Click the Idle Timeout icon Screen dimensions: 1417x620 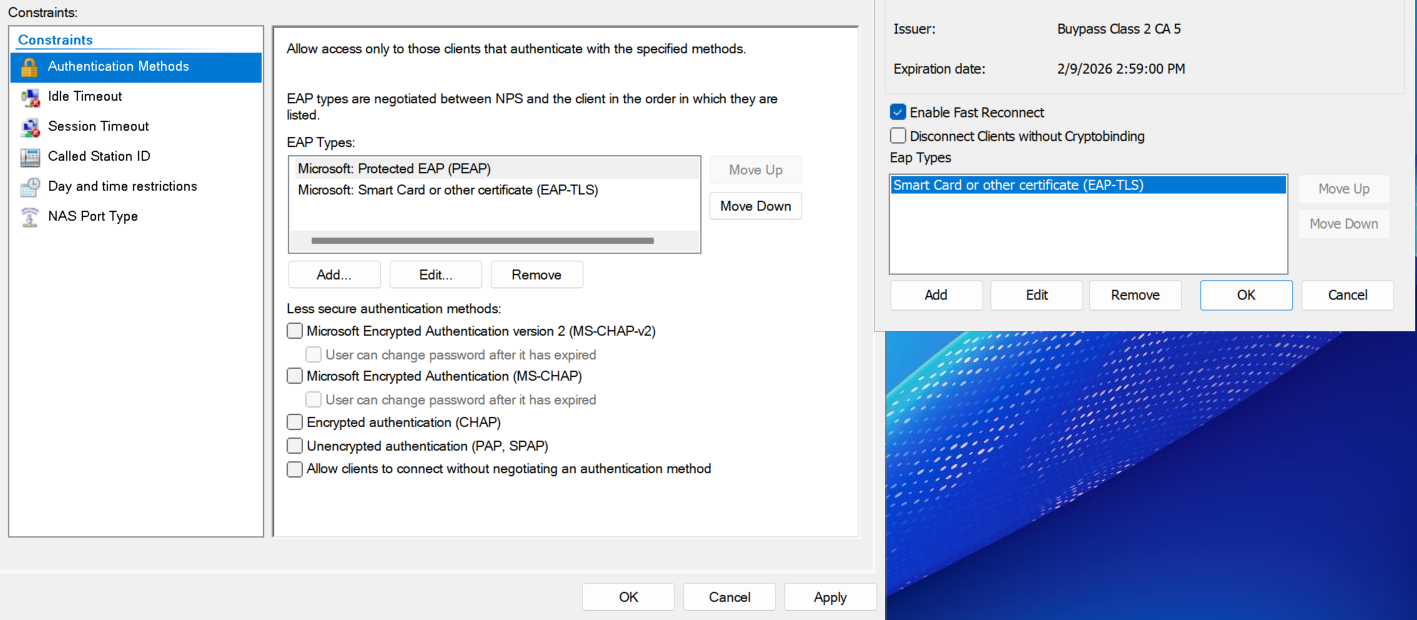30,97
